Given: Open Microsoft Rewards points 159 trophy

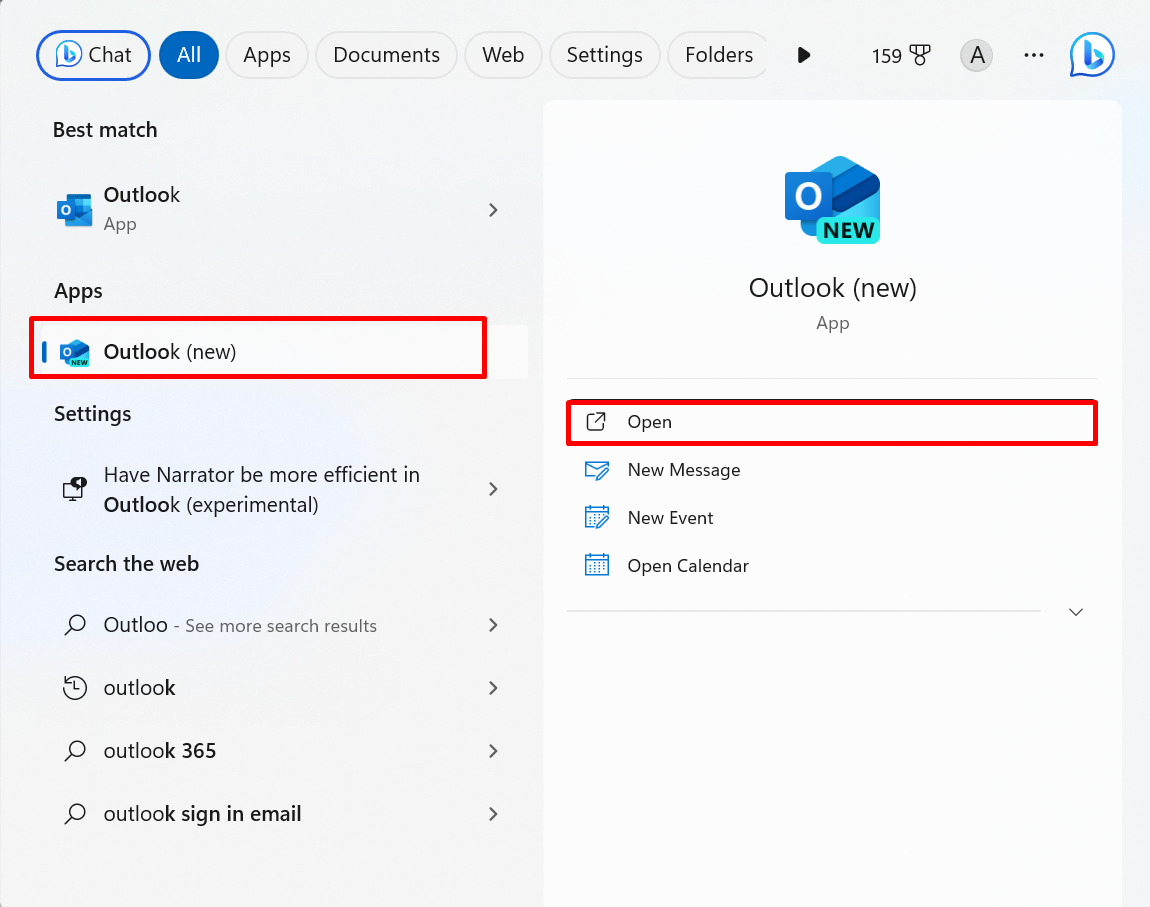Looking at the screenshot, I should (x=901, y=55).
